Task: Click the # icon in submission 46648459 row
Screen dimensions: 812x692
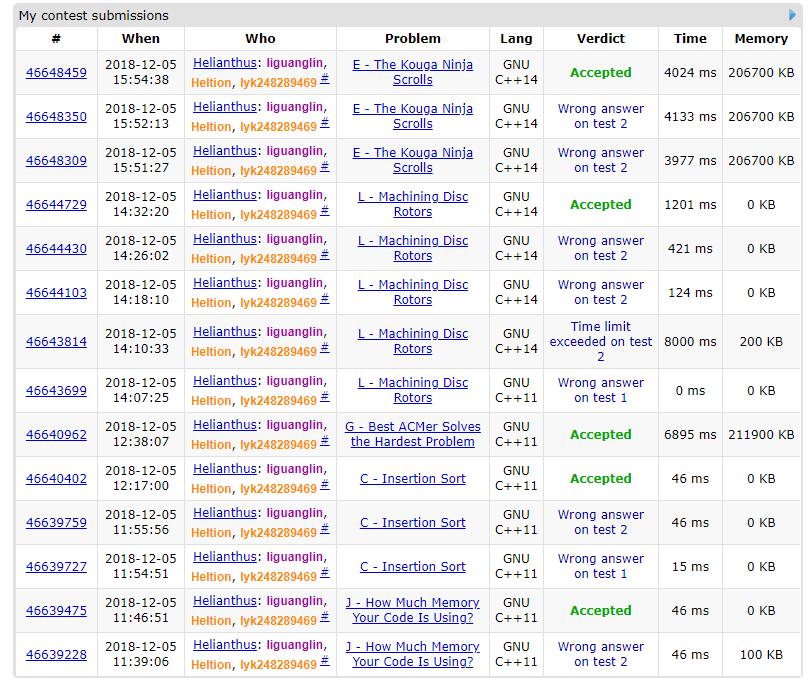Action: point(324,80)
